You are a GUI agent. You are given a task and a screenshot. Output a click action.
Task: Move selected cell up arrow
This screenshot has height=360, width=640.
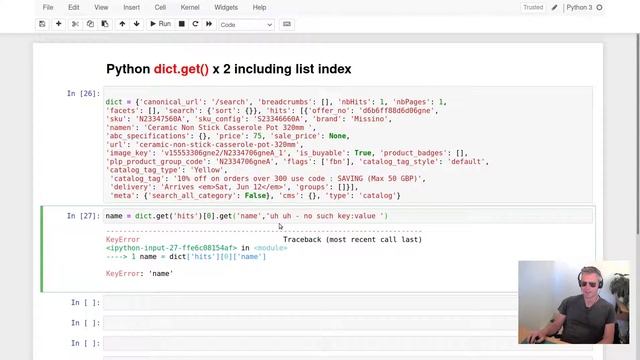coord(122,24)
